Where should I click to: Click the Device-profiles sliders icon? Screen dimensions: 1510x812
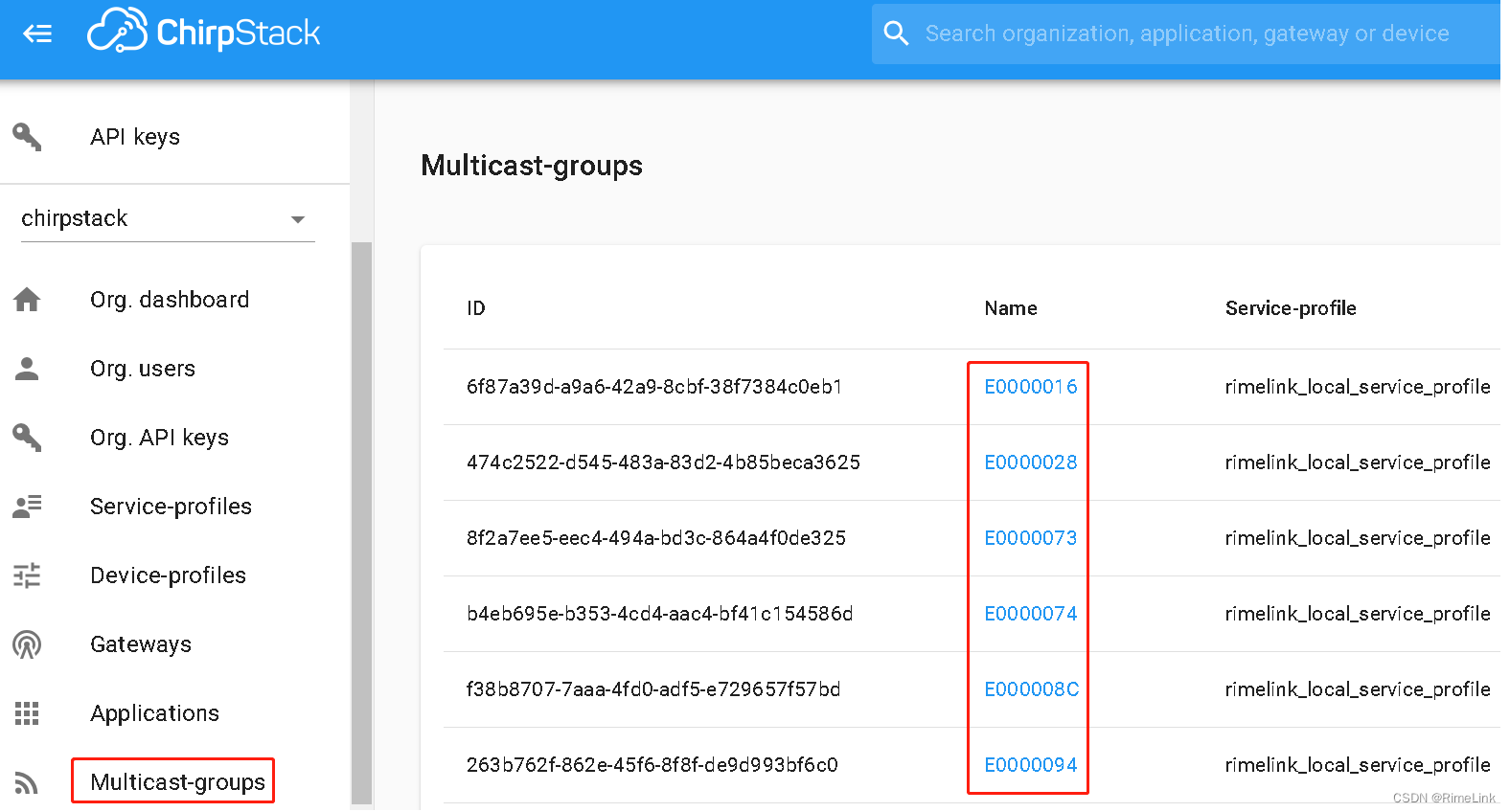coord(27,575)
